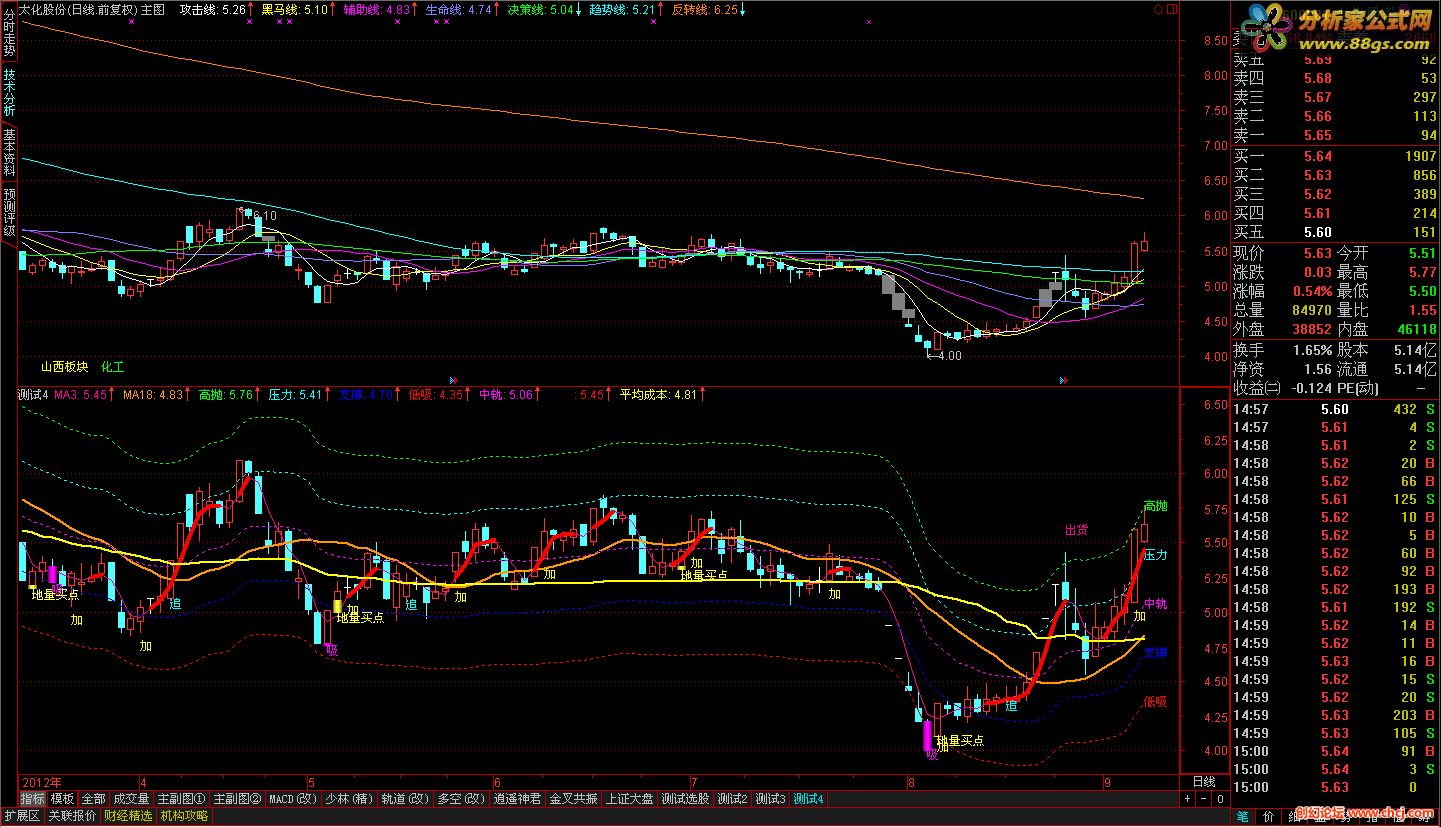This screenshot has width=1441, height=827.
Task: Switch to the 成交量 indicator
Action: [x=130, y=799]
